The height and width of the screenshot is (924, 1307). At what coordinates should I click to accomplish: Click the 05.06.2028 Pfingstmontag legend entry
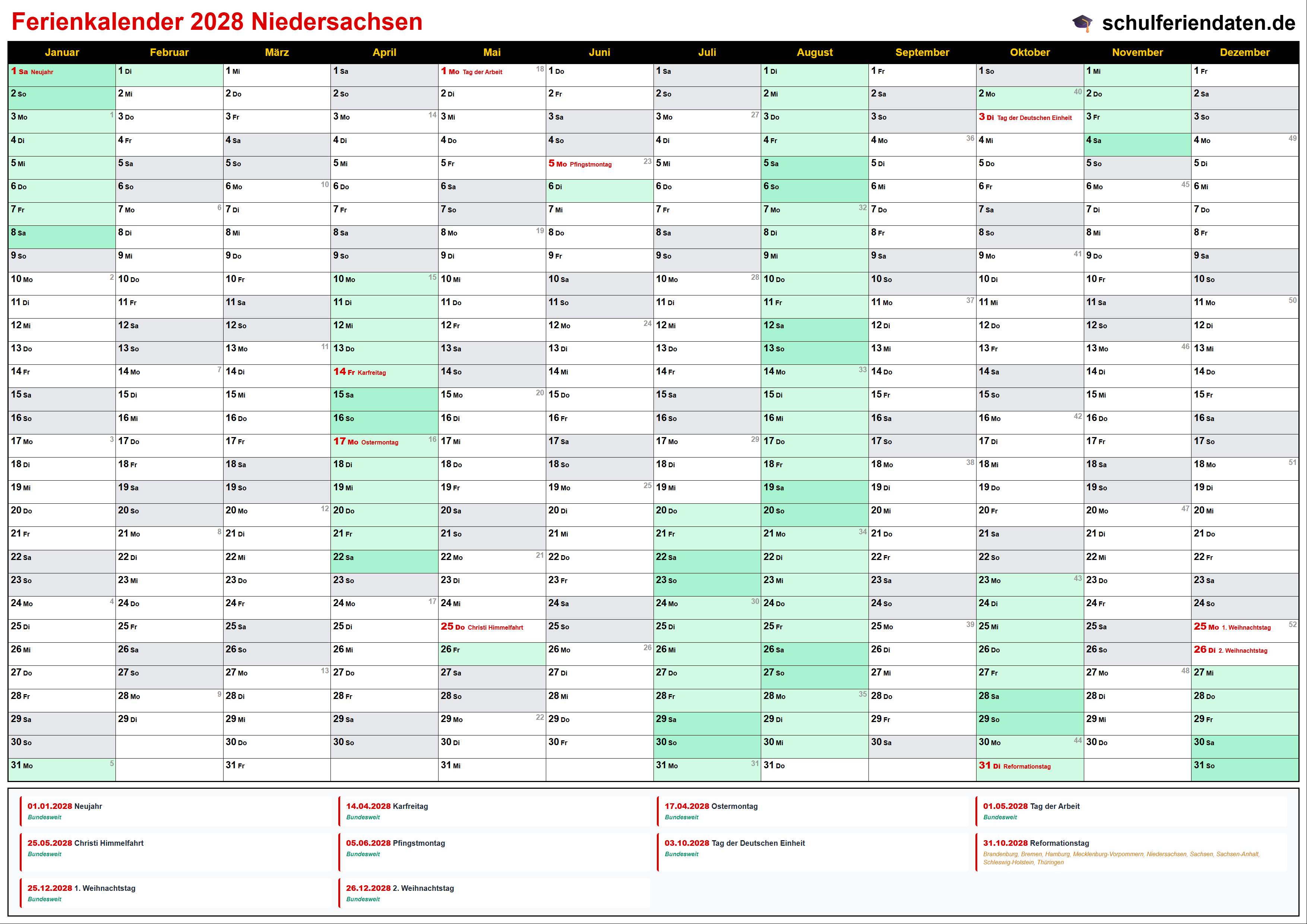point(396,844)
